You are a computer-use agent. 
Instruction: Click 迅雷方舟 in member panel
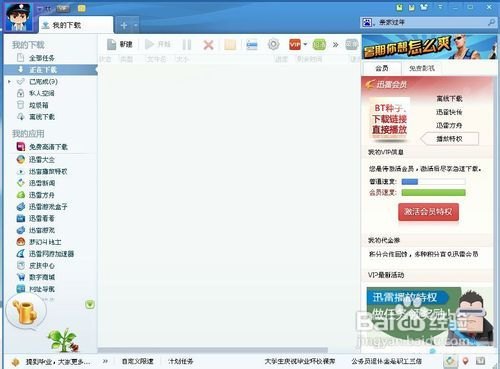449,125
